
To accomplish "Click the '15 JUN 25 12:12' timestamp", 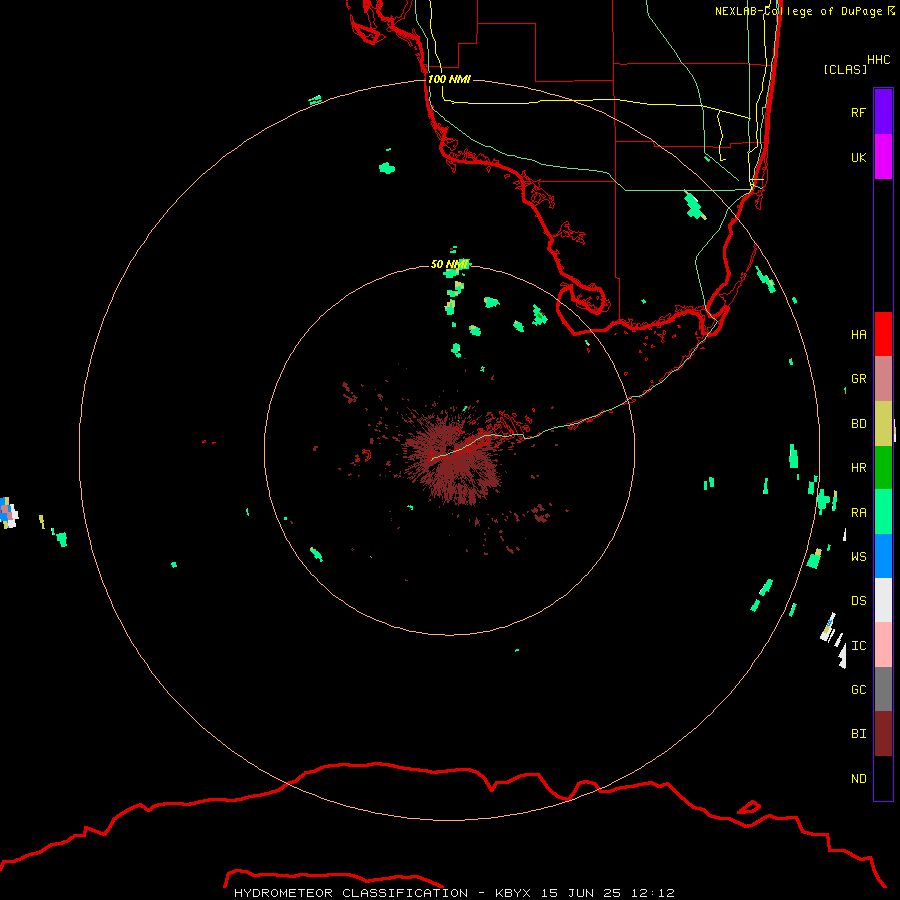I will 608,893.
